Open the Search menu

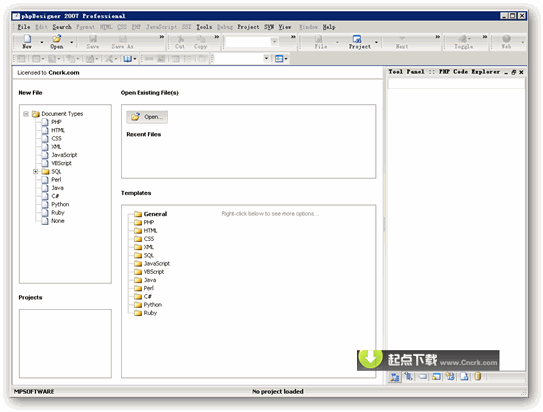coord(62,27)
